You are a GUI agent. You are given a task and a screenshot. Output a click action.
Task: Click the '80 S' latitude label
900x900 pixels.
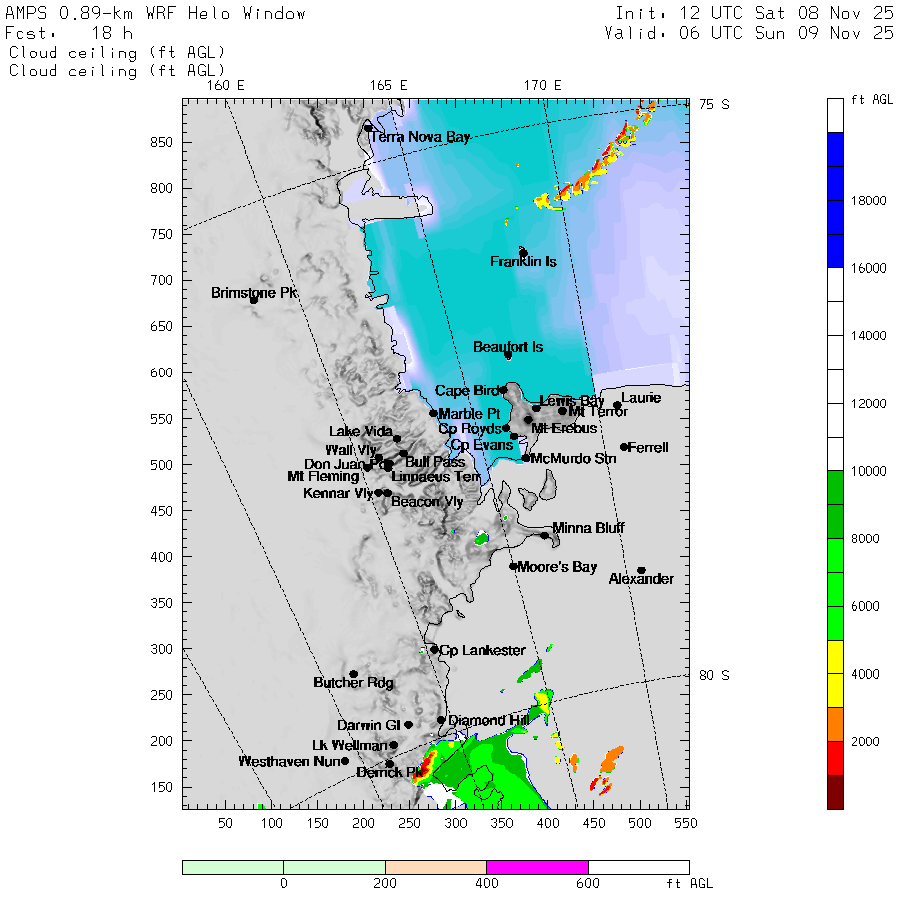click(714, 676)
